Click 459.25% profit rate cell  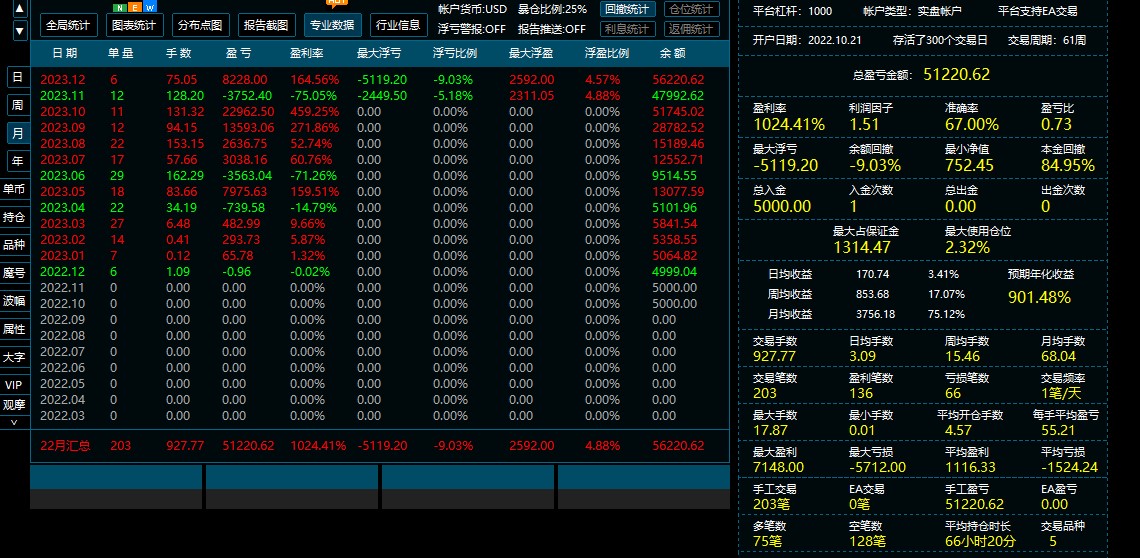click(x=314, y=111)
